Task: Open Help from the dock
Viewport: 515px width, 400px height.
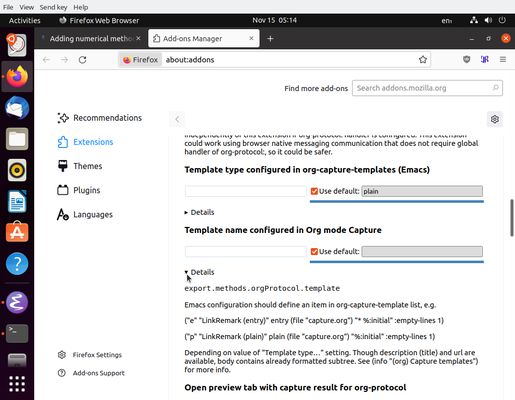Action: (x=17, y=264)
